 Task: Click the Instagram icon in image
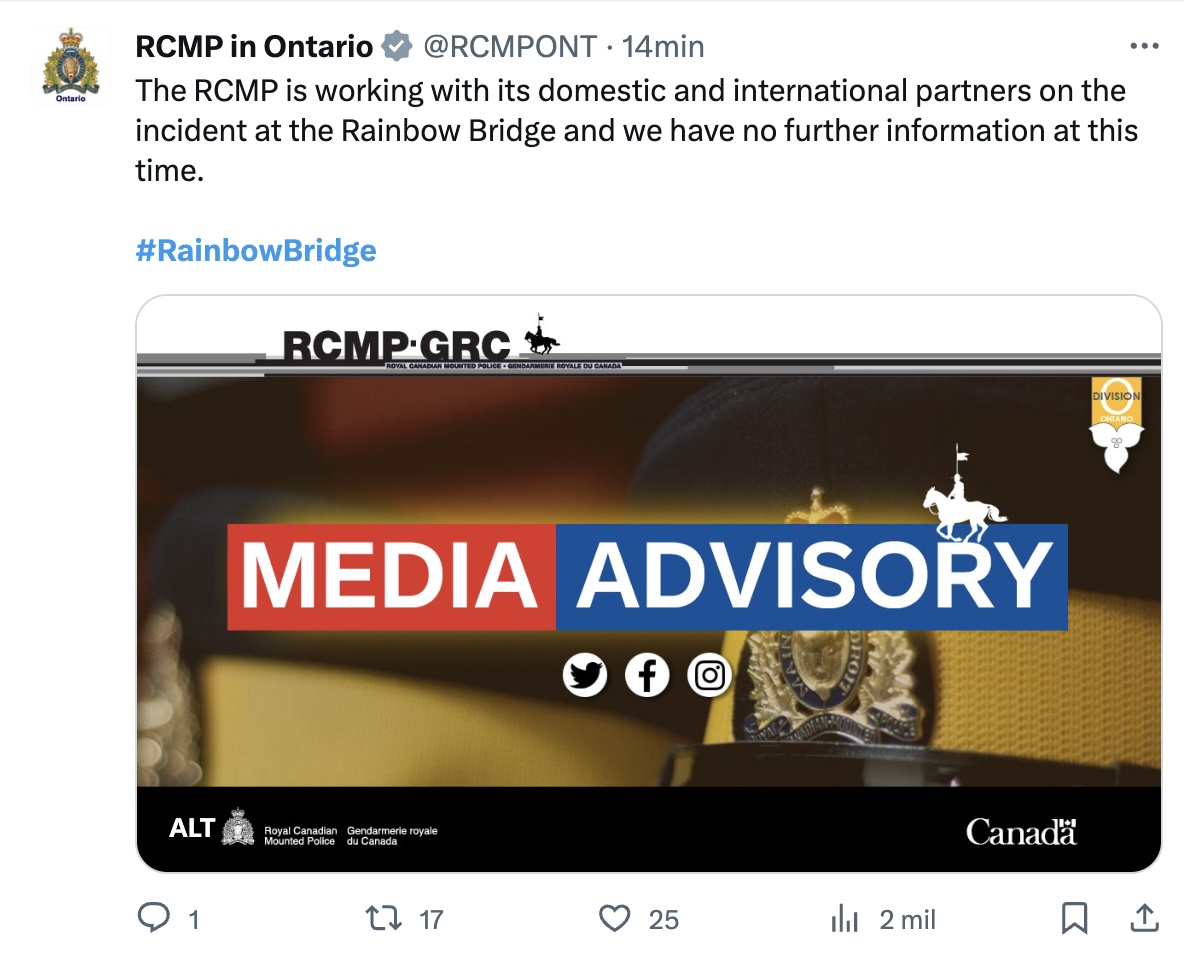(x=709, y=677)
